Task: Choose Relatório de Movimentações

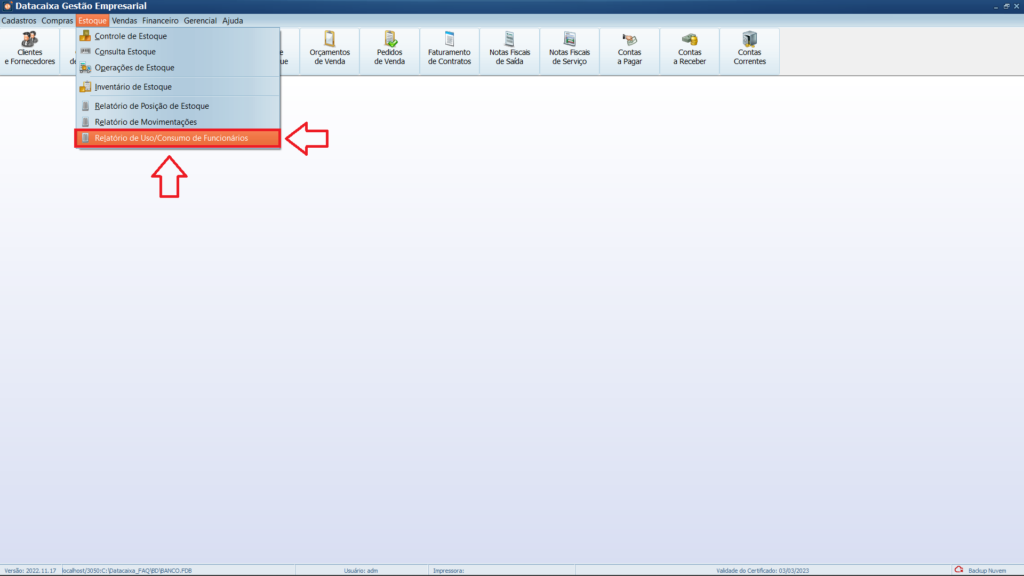Action: click(x=145, y=122)
